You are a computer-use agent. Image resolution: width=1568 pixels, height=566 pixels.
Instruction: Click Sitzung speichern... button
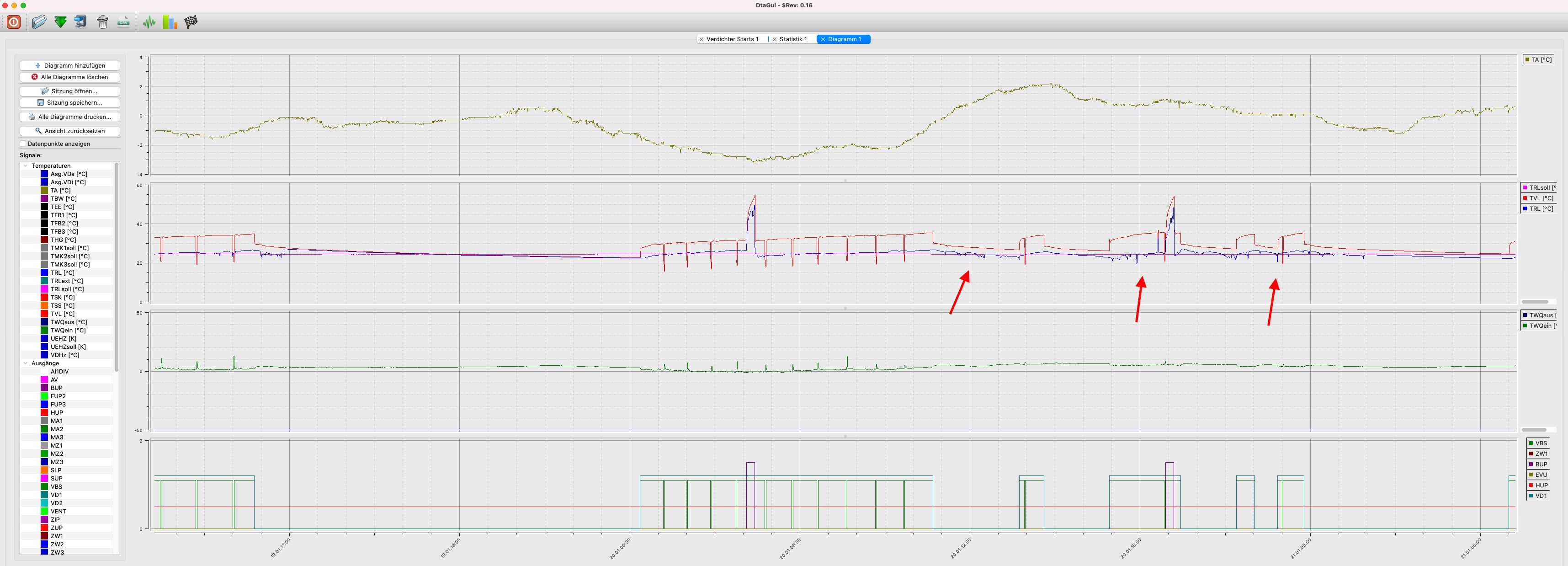(x=69, y=102)
